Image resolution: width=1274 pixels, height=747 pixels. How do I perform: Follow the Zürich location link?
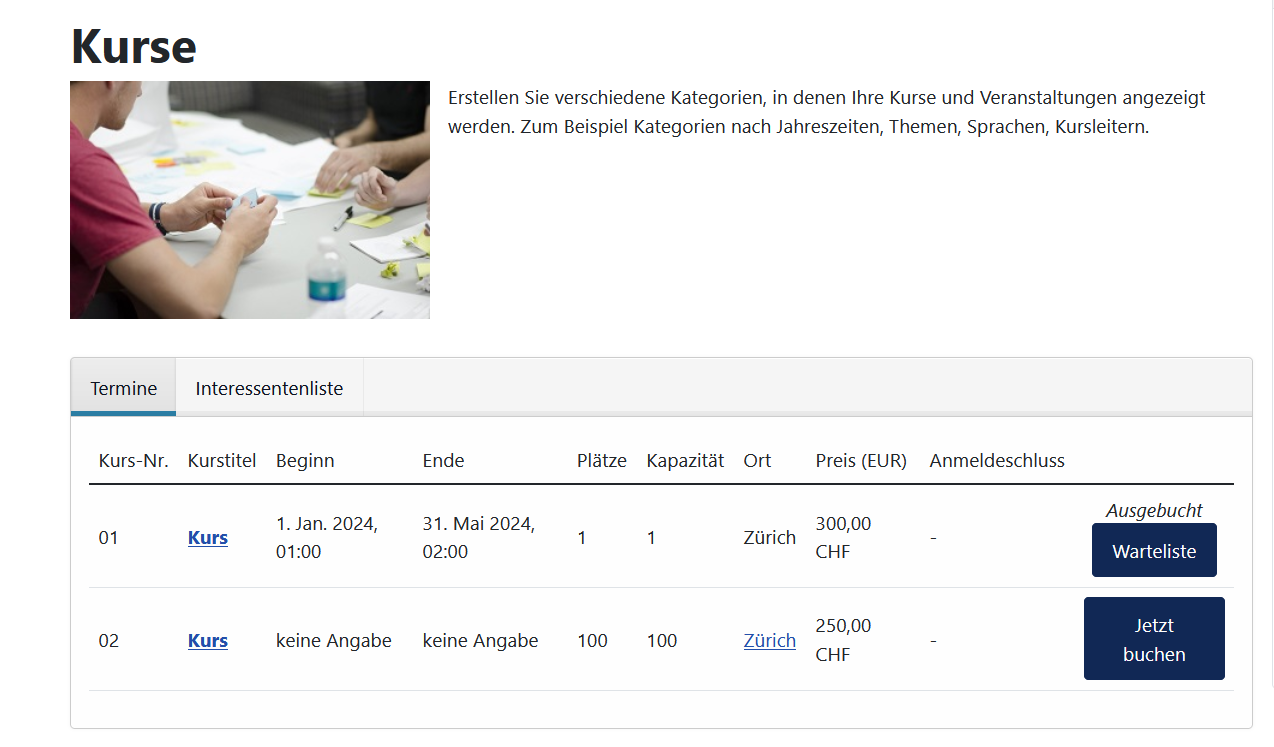coord(770,641)
